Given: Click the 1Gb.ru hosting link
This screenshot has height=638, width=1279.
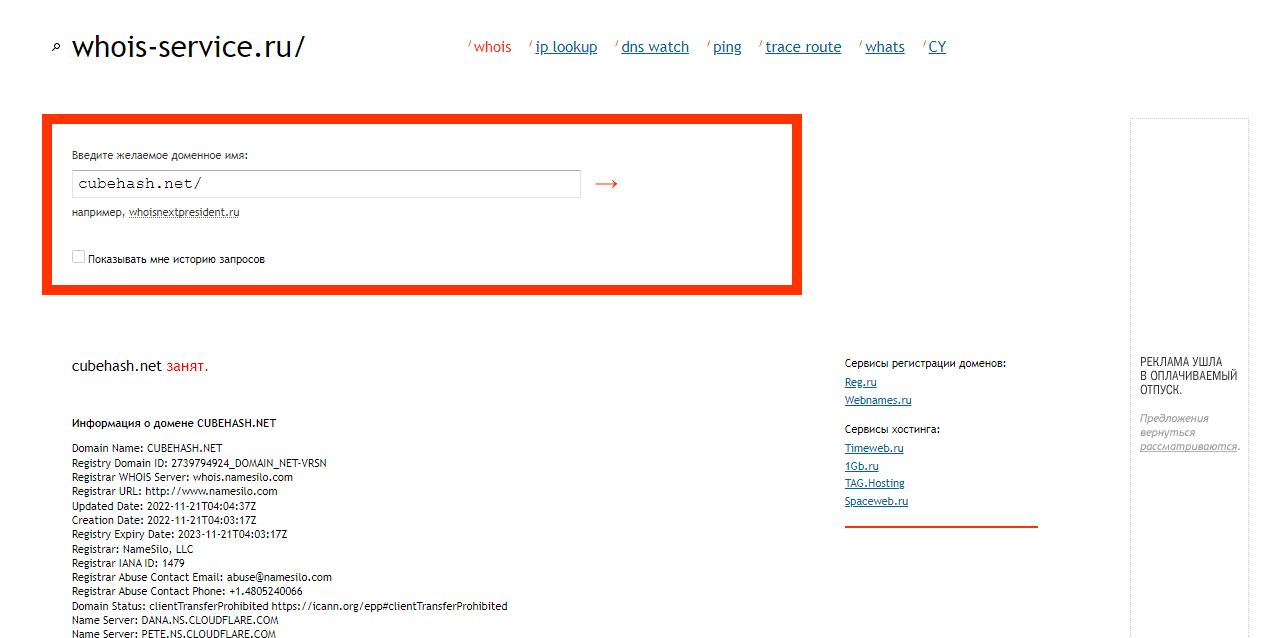Looking at the screenshot, I should (861, 466).
